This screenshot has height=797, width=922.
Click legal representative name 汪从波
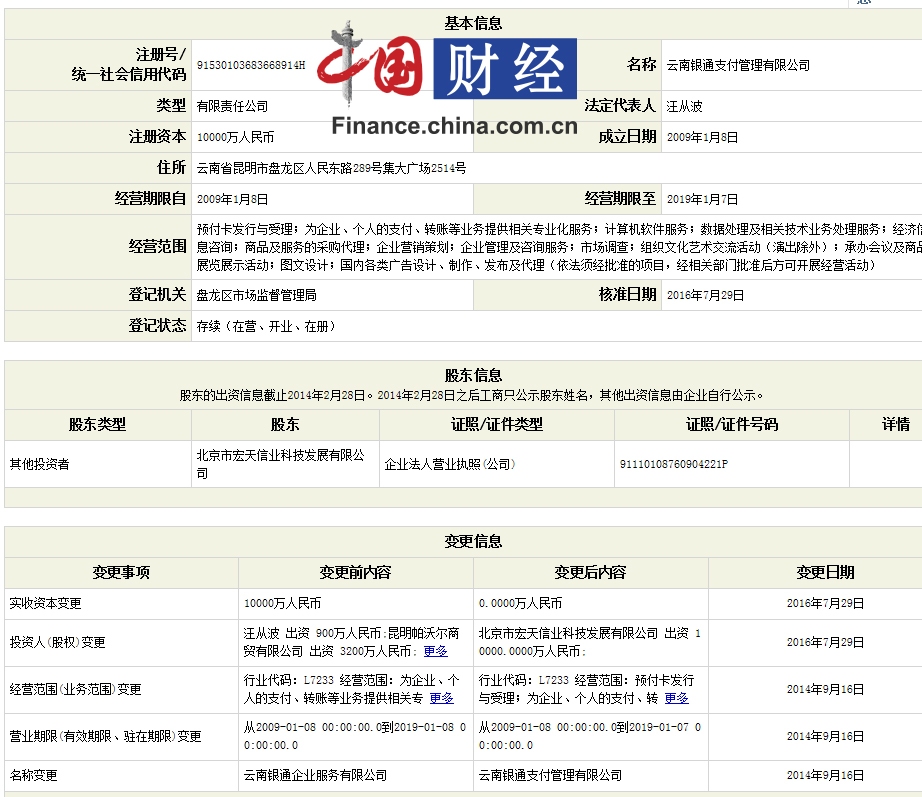tap(684, 106)
